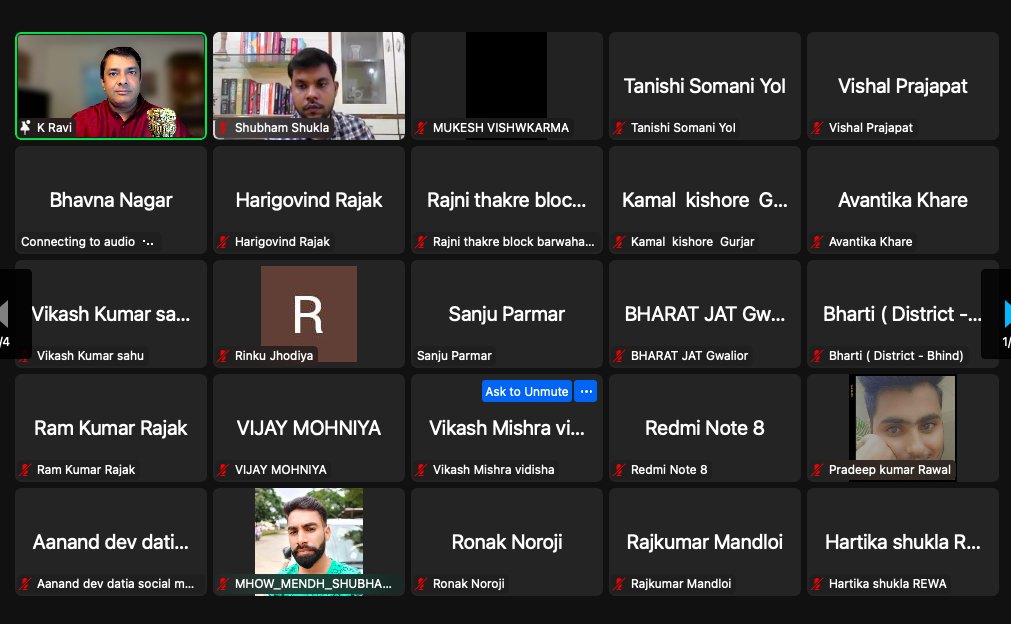Click the large "Ronak Noroji" name text
Screen dimensions: 1011x624
pyautogui.click(x=507, y=542)
